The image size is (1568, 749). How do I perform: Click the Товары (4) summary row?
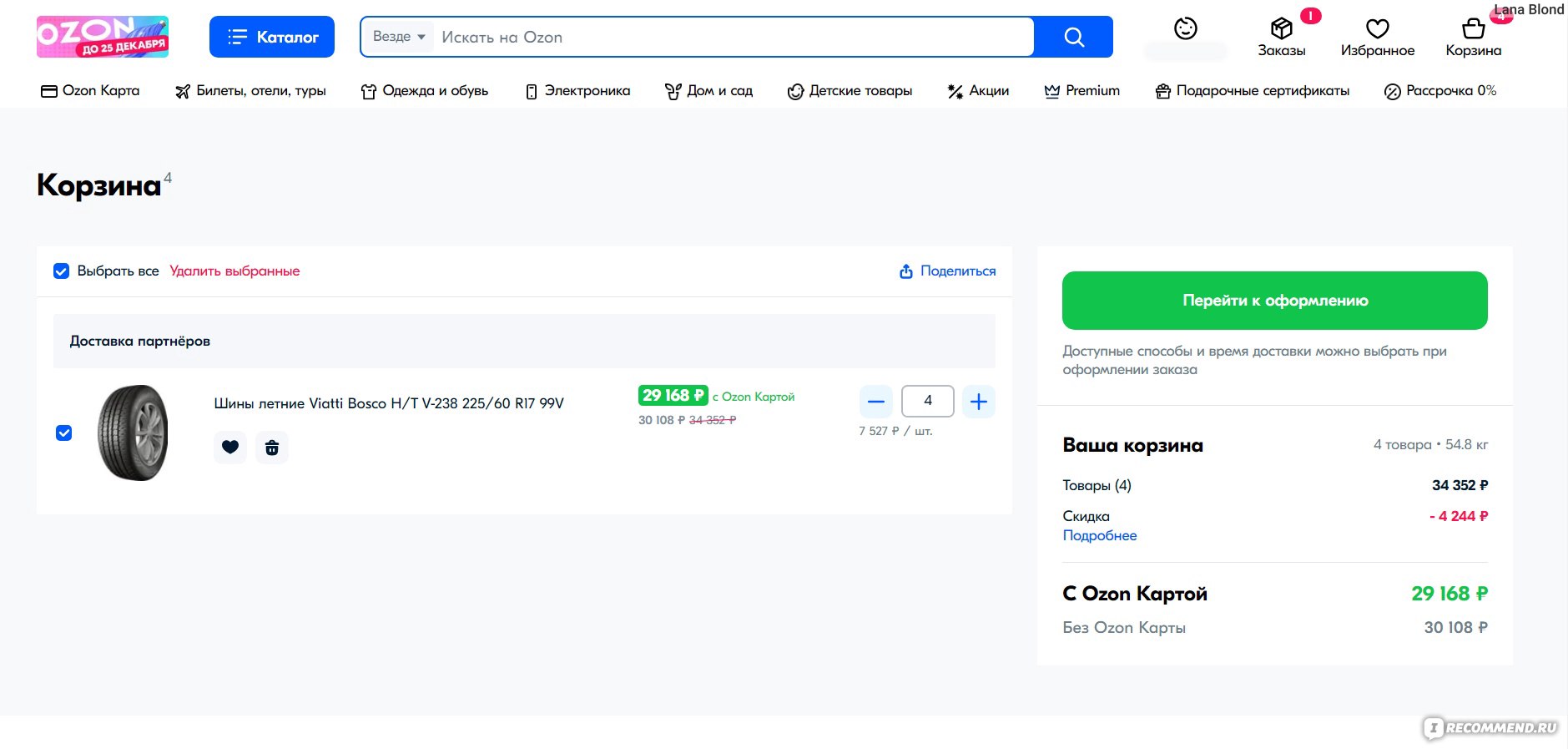coord(1274,485)
